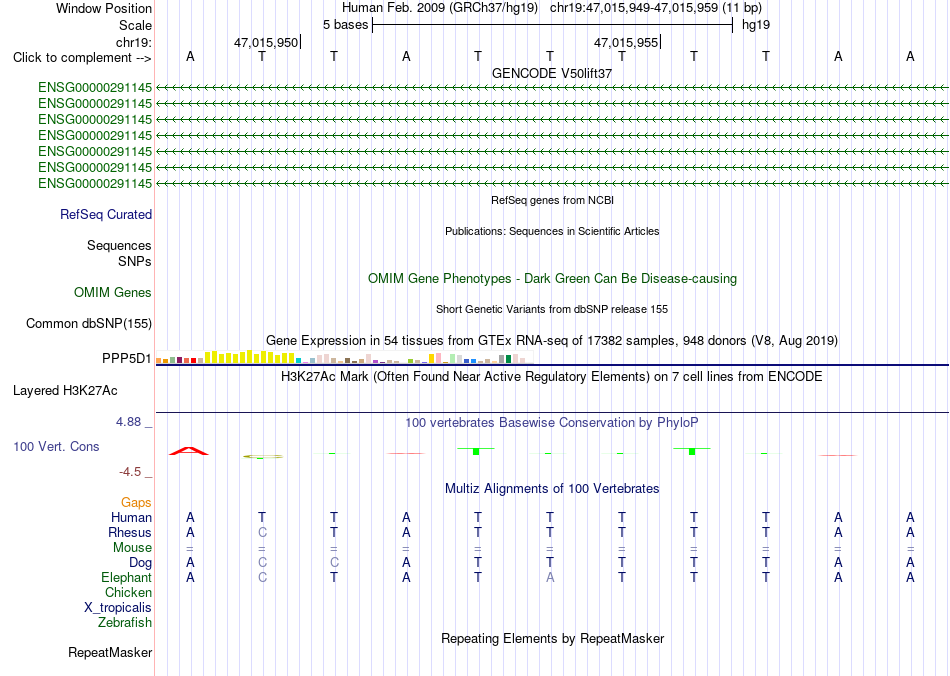Open the H3K27Ac Mark ENCODE track title
950x676 pixels.
point(552,377)
